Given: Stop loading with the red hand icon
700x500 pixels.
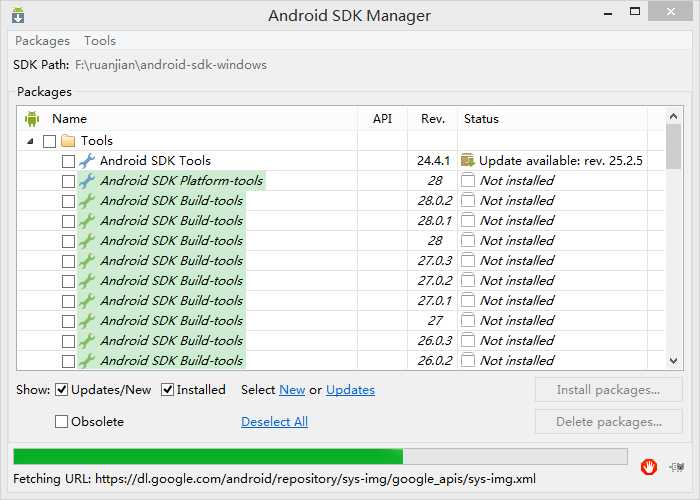Looking at the screenshot, I should tap(648, 467).
